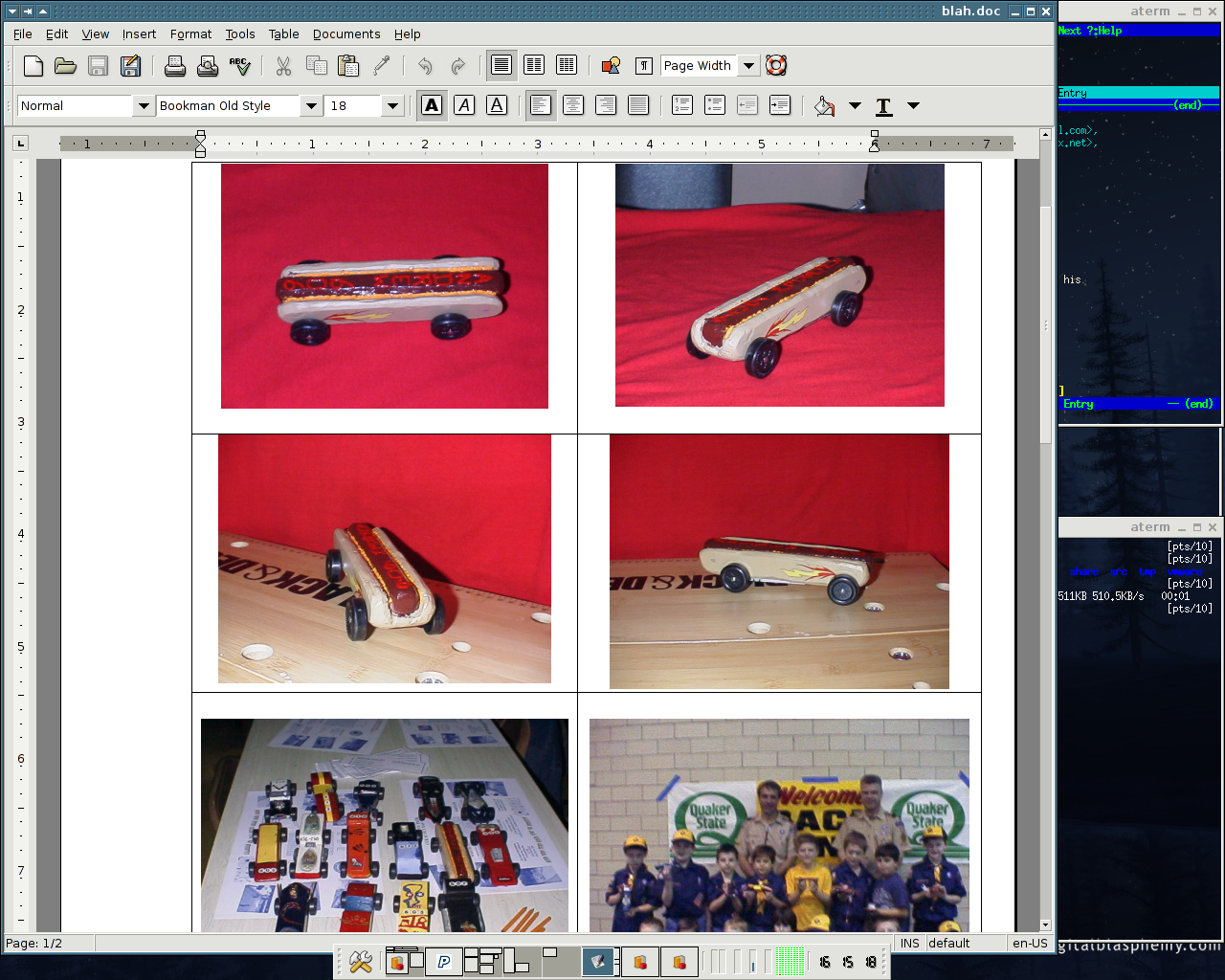Open help with lifesaver icon

[x=776, y=66]
